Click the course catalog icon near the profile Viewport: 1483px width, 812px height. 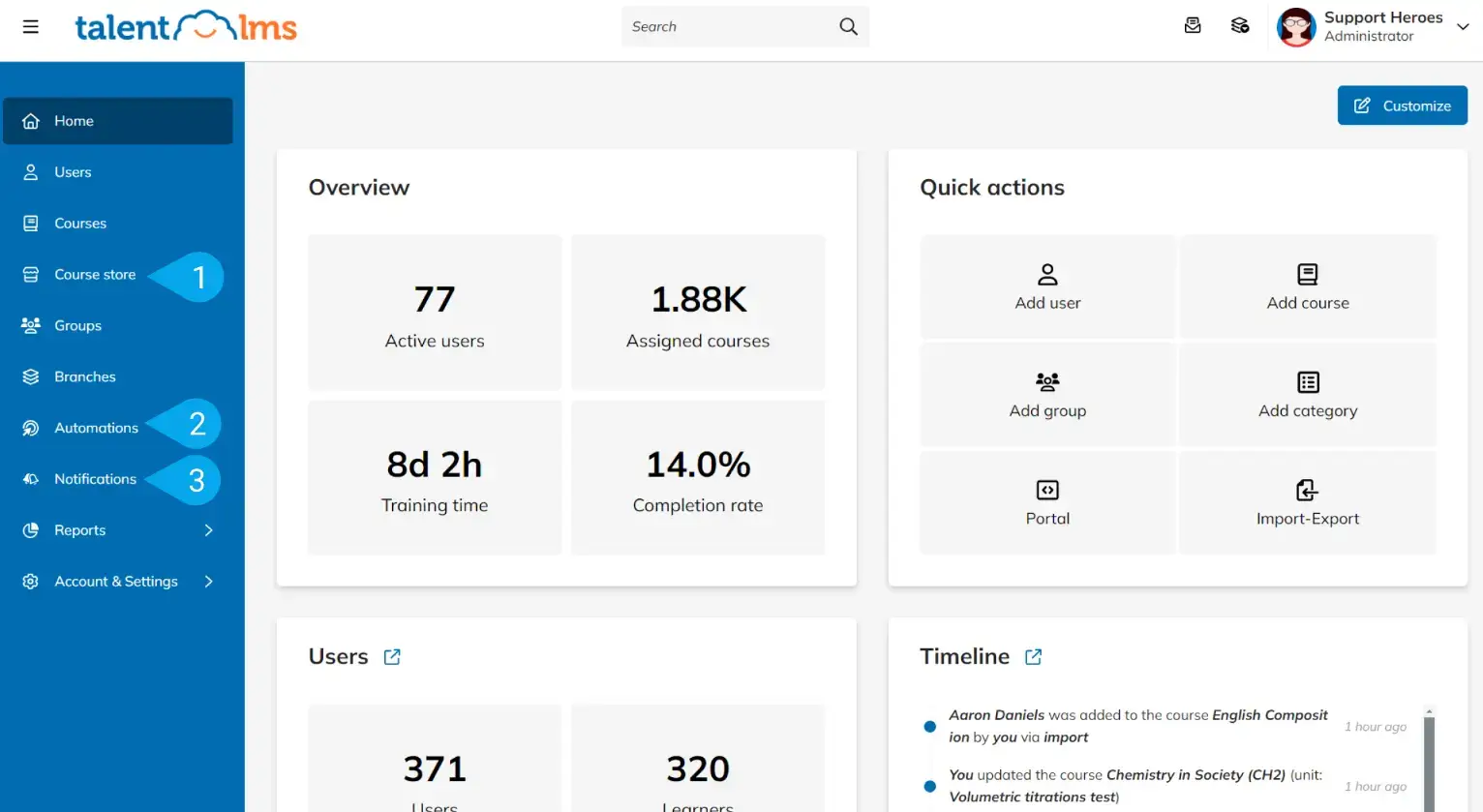[1240, 25]
